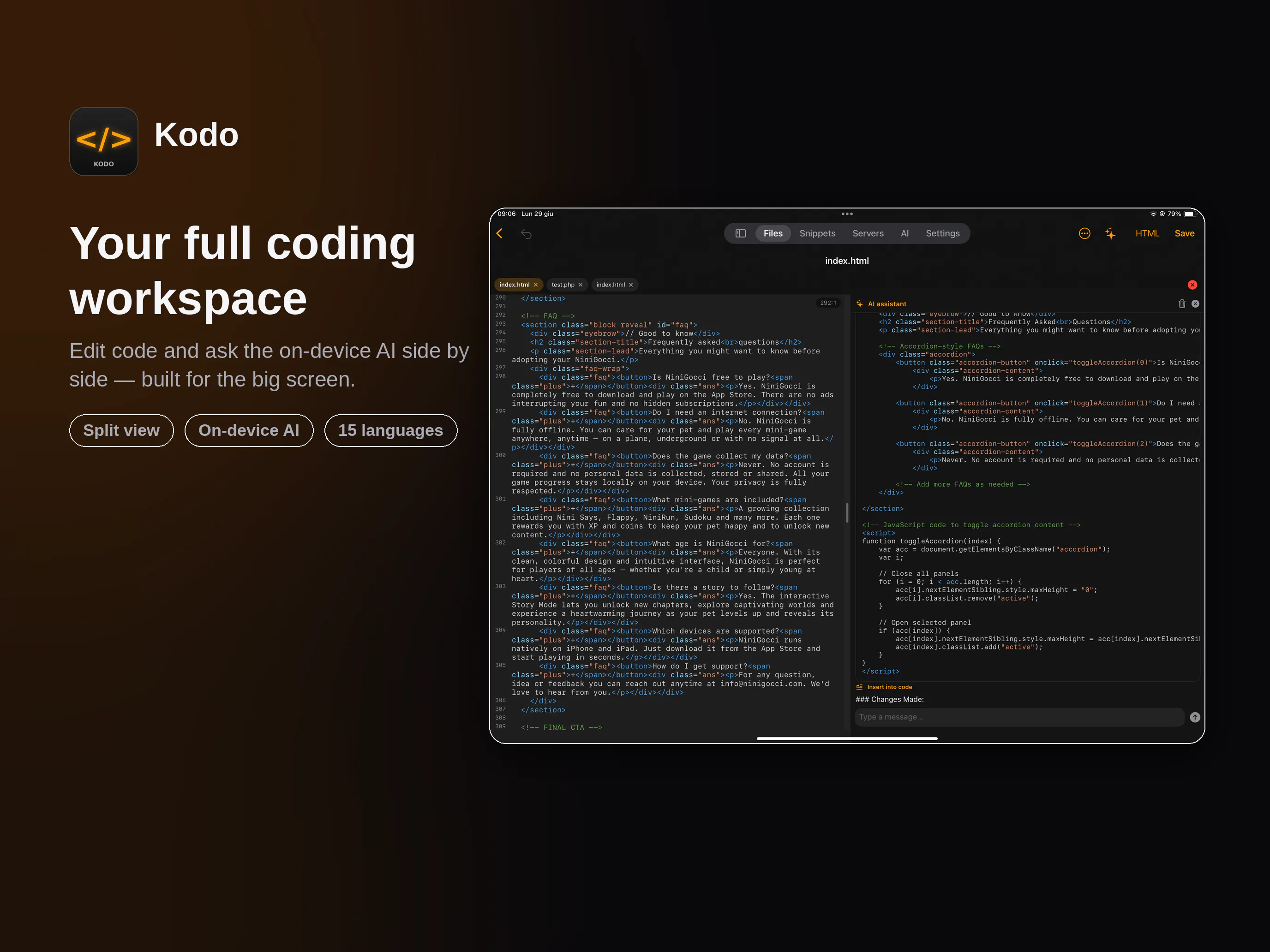This screenshot has height=952, width=1270.
Task: Open the AI tab
Action: [x=904, y=233]
